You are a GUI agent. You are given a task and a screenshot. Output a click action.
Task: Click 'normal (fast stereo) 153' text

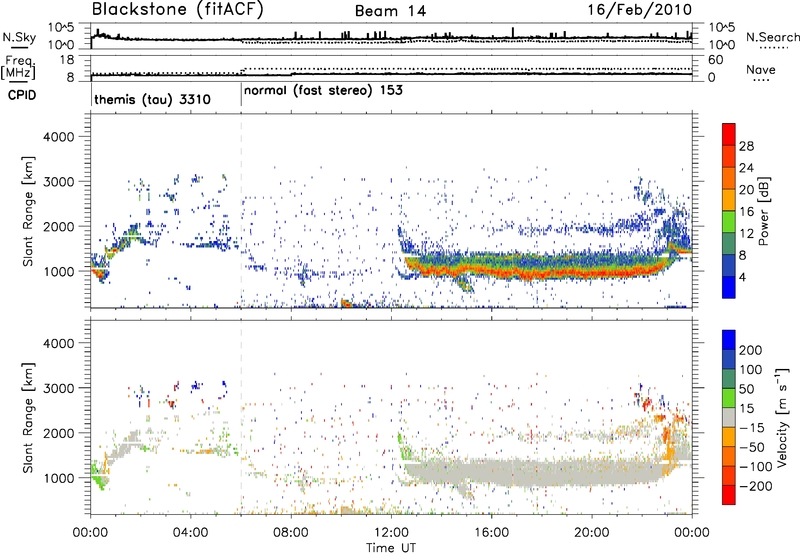(323, 90)
